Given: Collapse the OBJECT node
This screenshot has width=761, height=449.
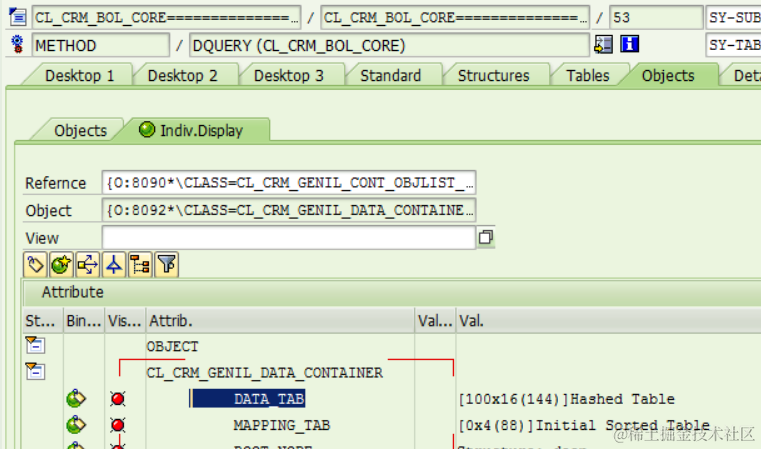Looking at the screenshot, I should click(x=35, y=345).
